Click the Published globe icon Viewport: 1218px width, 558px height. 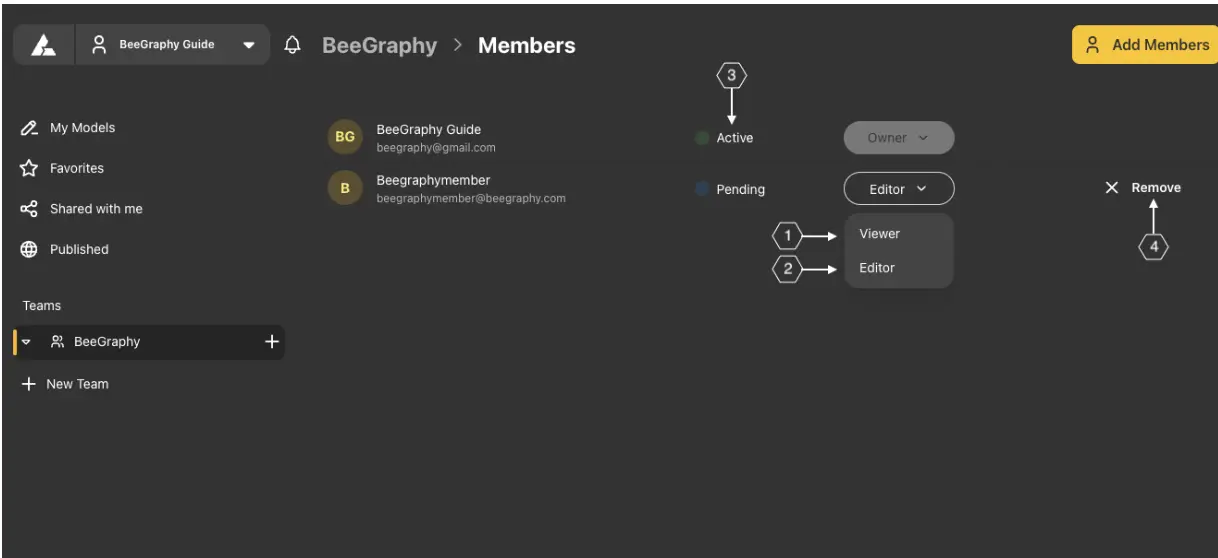coord(29,250)
